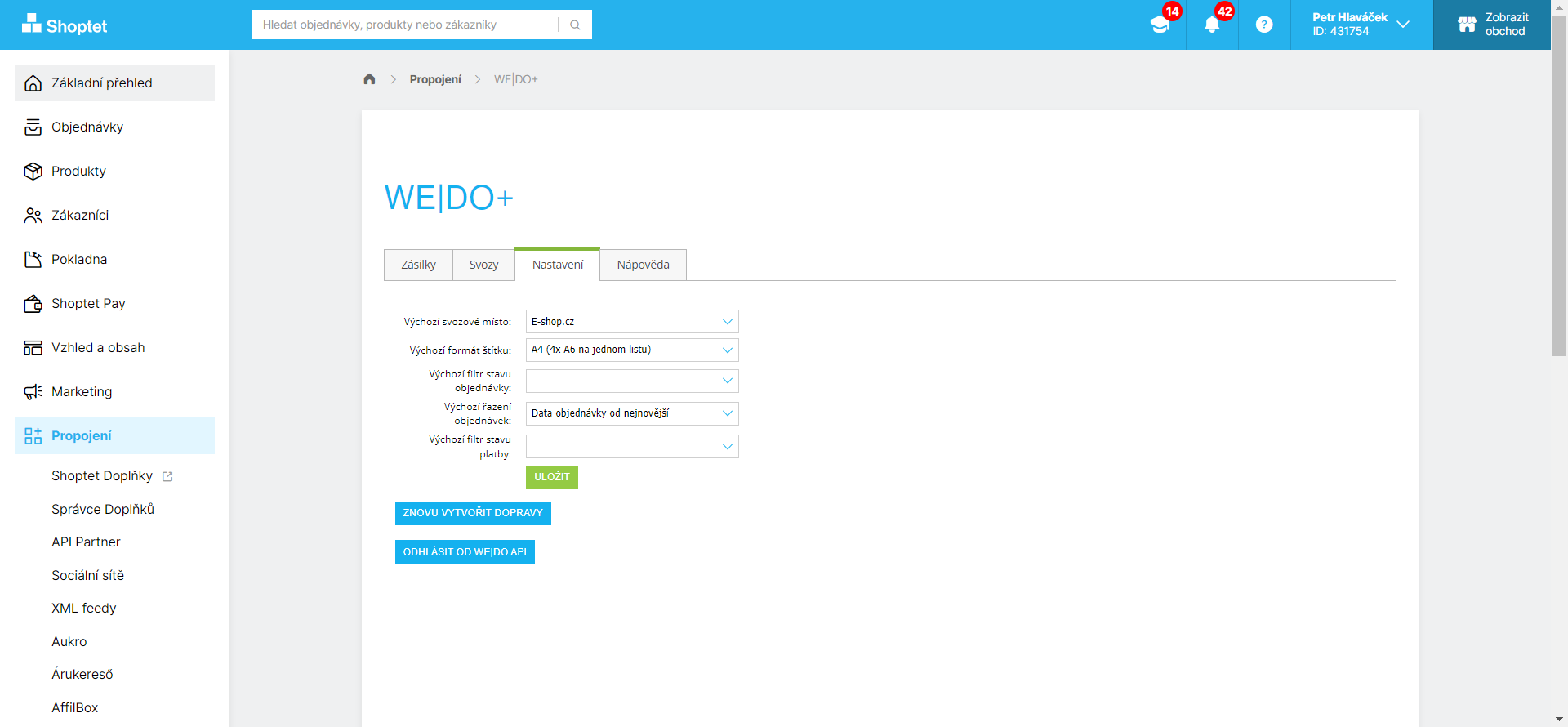Open Výchozí řazení objednávek dropdown
Image resolution: width=1568 pixels, height=727 pixels.
coord(632,413)
